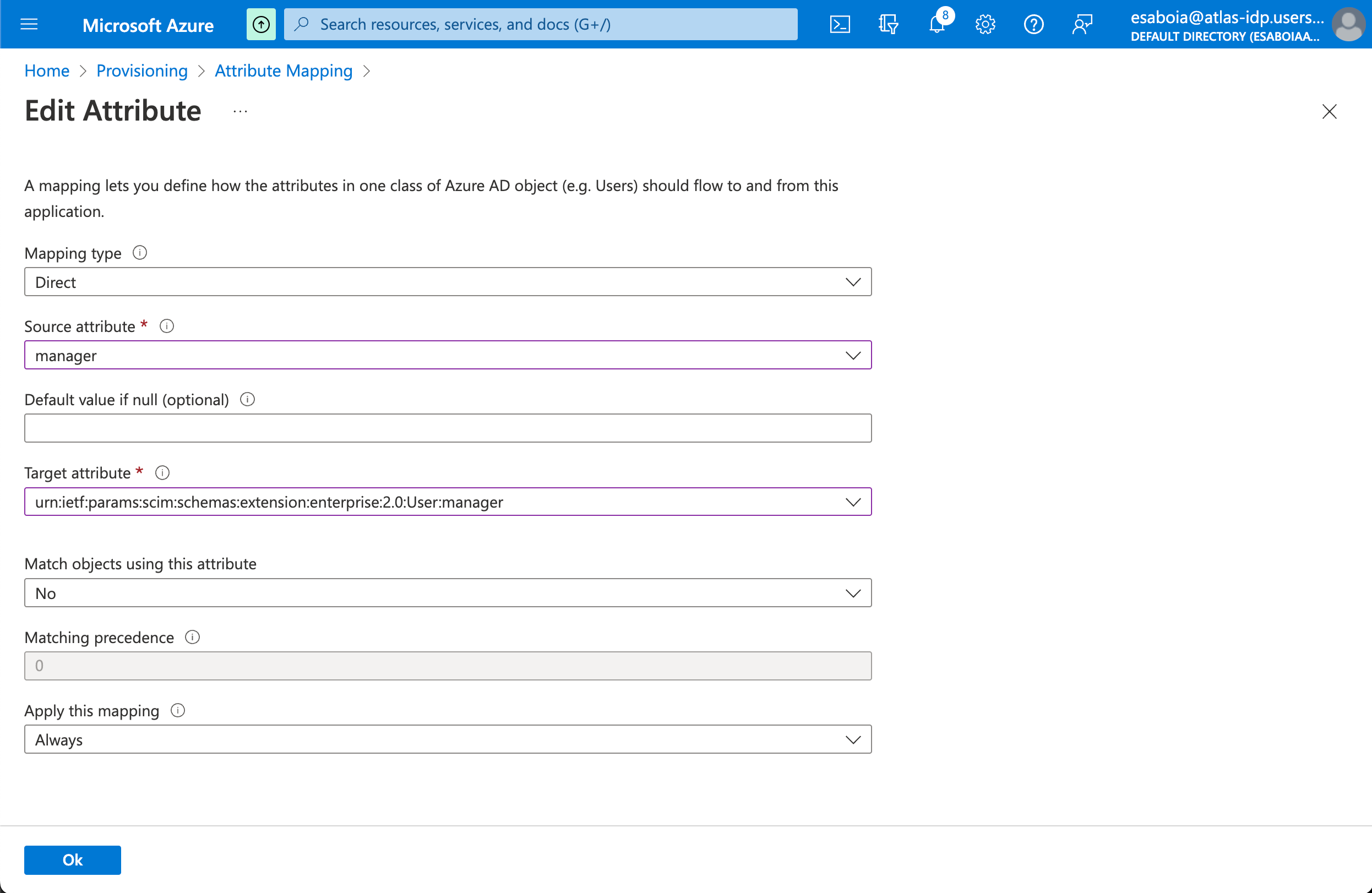Toggle the Matching precedence field

tap(447, 666)
